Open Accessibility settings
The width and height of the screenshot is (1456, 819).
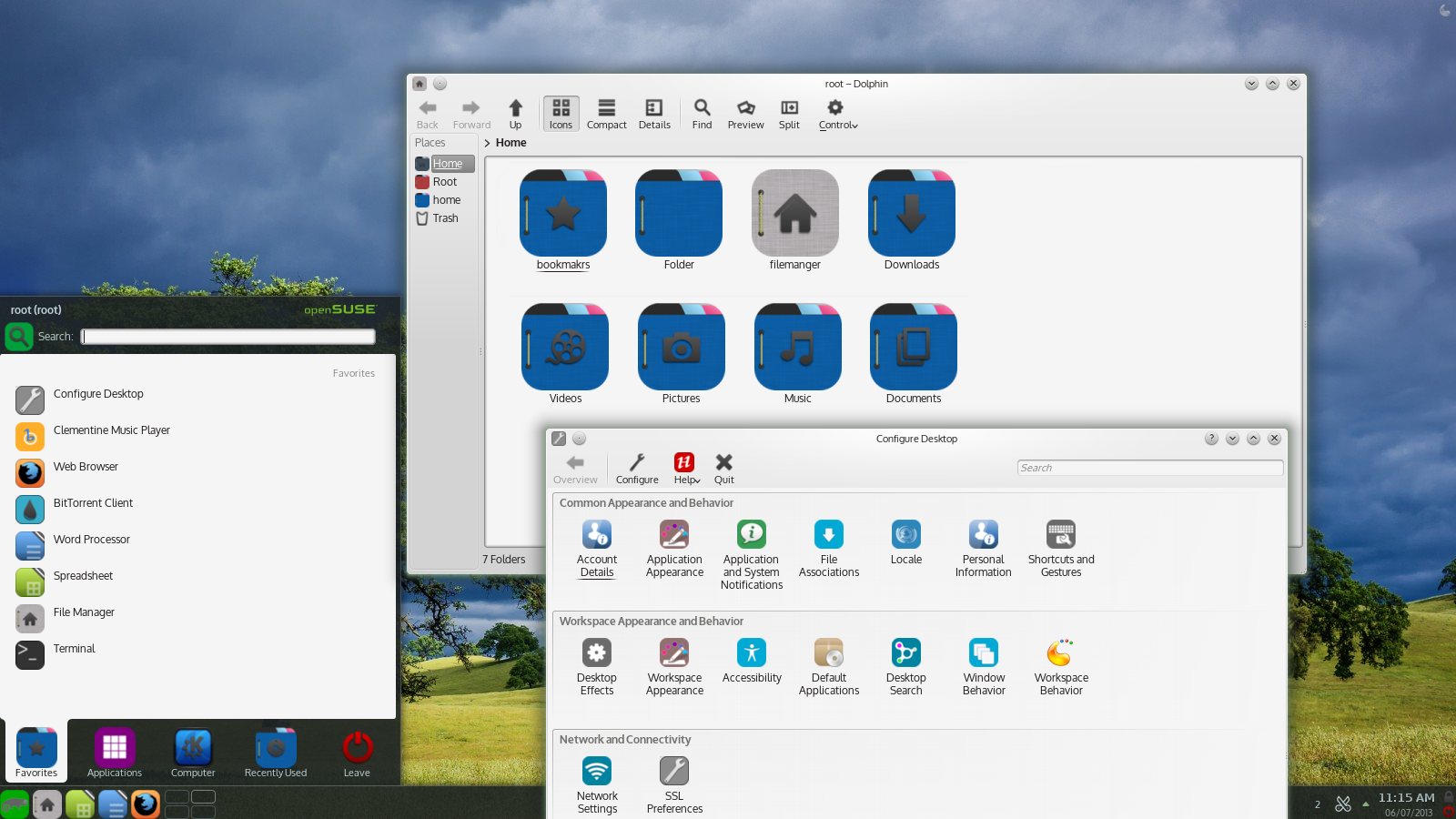click(752, 661)
